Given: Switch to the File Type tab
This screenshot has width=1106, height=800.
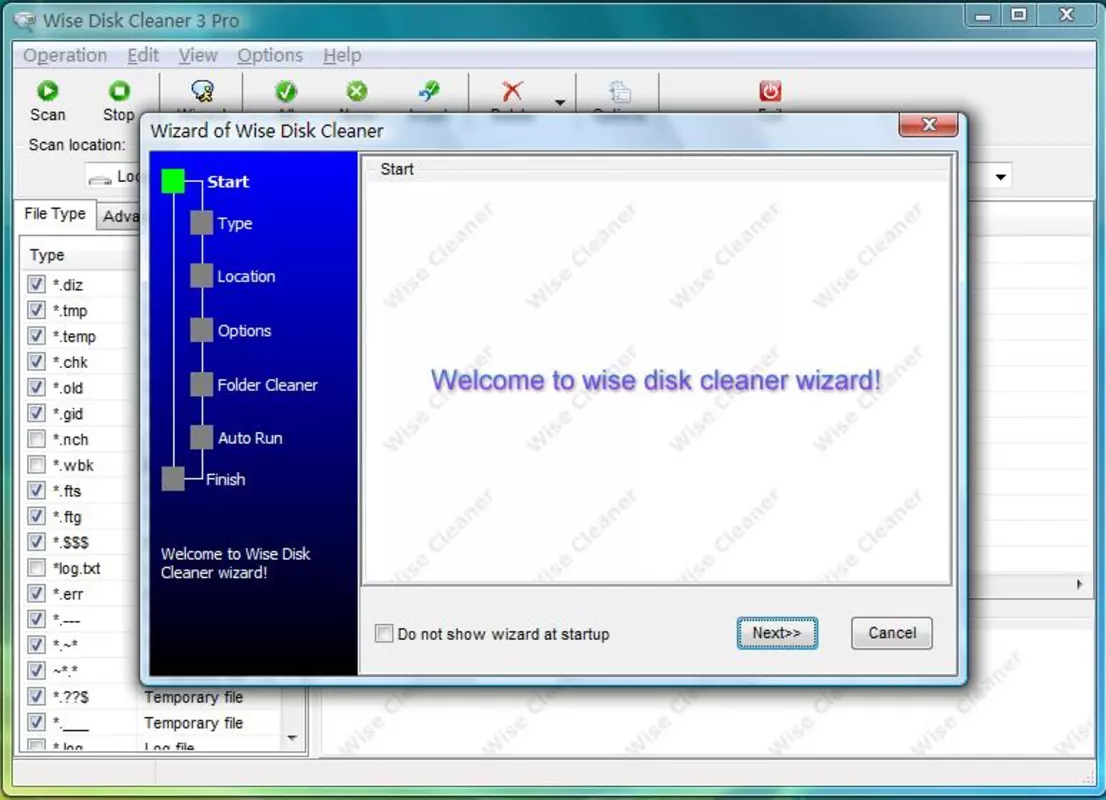Looking at the screenshot, I should point(54,214).
